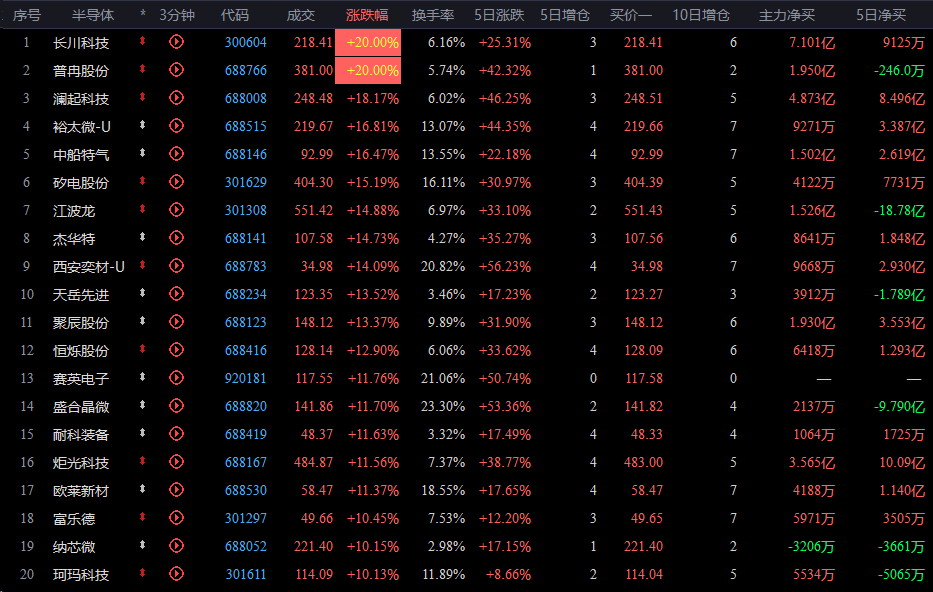Open the 3-minute play icon for 赛英电子
The width and height of the screenshot is (933, 592).
[176, 377]
